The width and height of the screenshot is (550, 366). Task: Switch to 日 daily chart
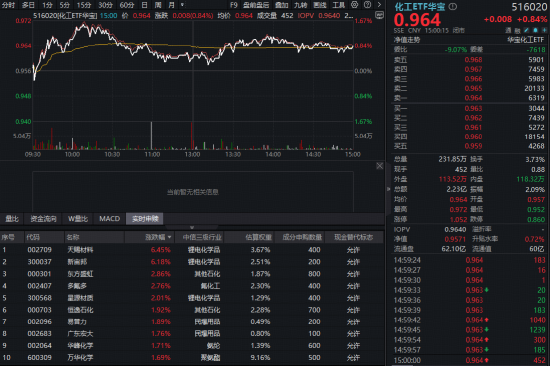coord(144,5)
